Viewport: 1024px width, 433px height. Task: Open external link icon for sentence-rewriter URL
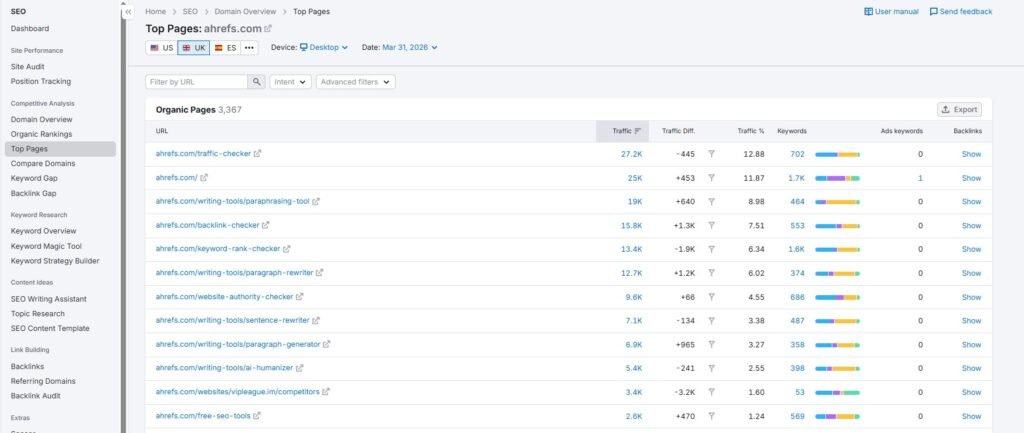[x=316, y=320]
